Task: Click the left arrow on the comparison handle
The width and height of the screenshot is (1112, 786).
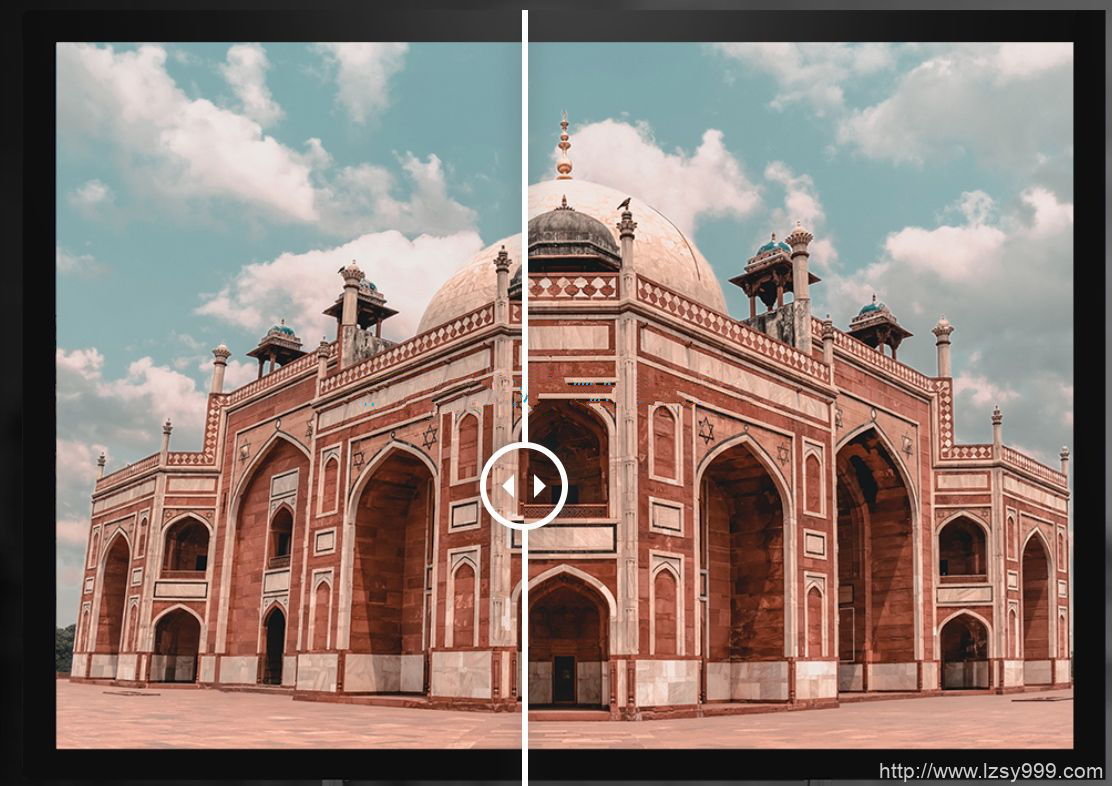Action: point(508,487)
